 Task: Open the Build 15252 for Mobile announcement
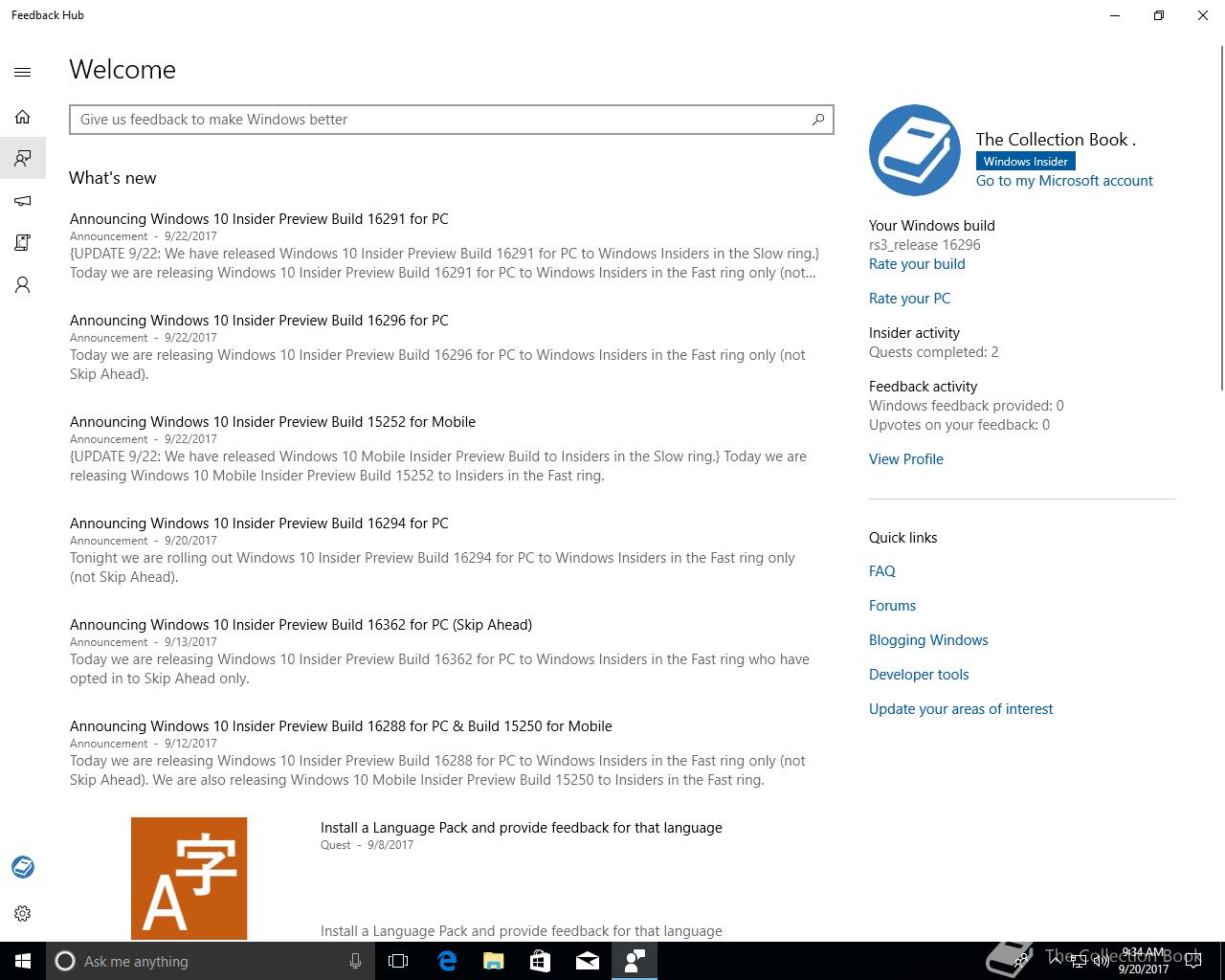[273, 422]
